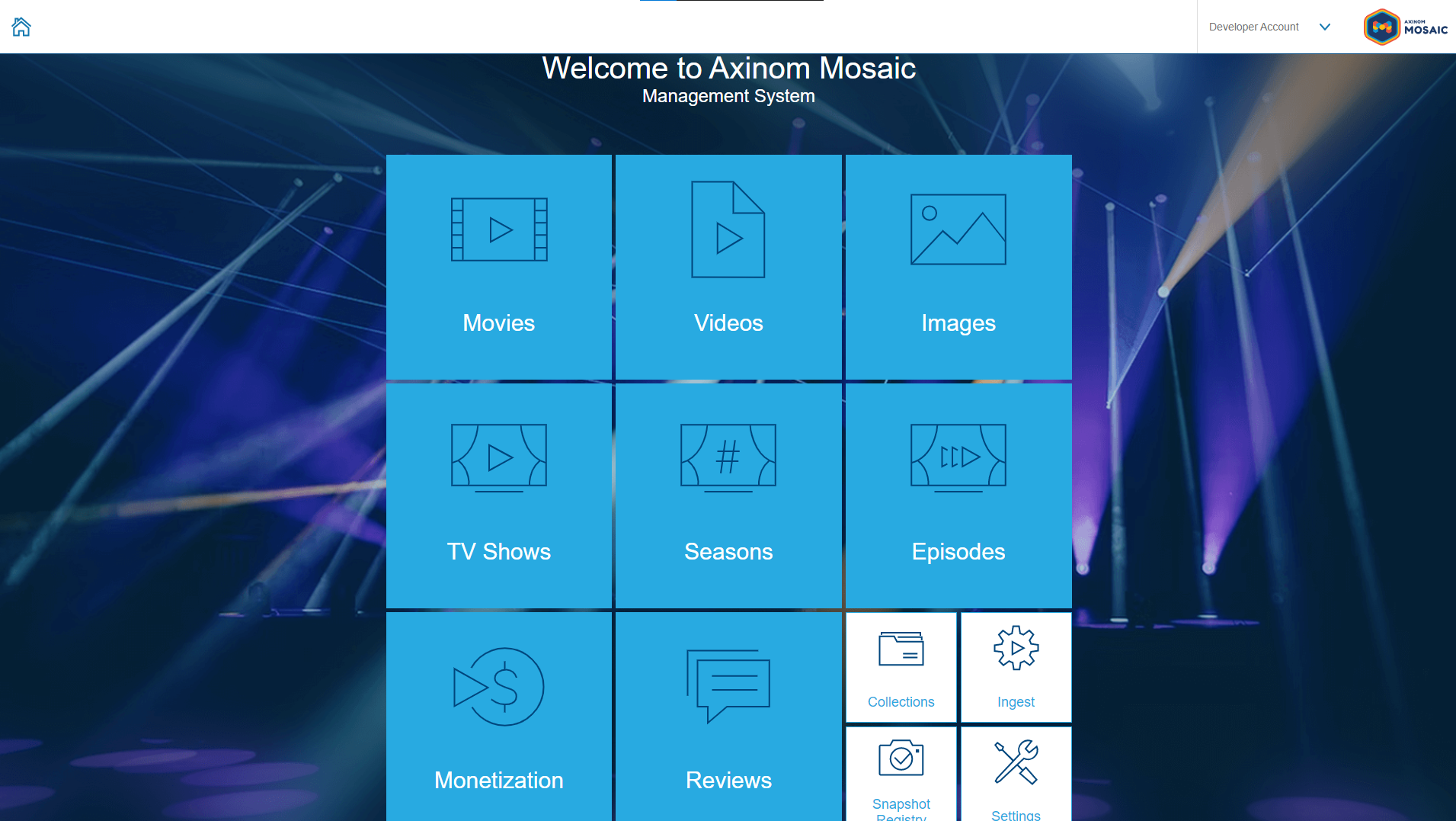Open the Movies tile label
1456x821 pixels.
(x=499, y=323)
